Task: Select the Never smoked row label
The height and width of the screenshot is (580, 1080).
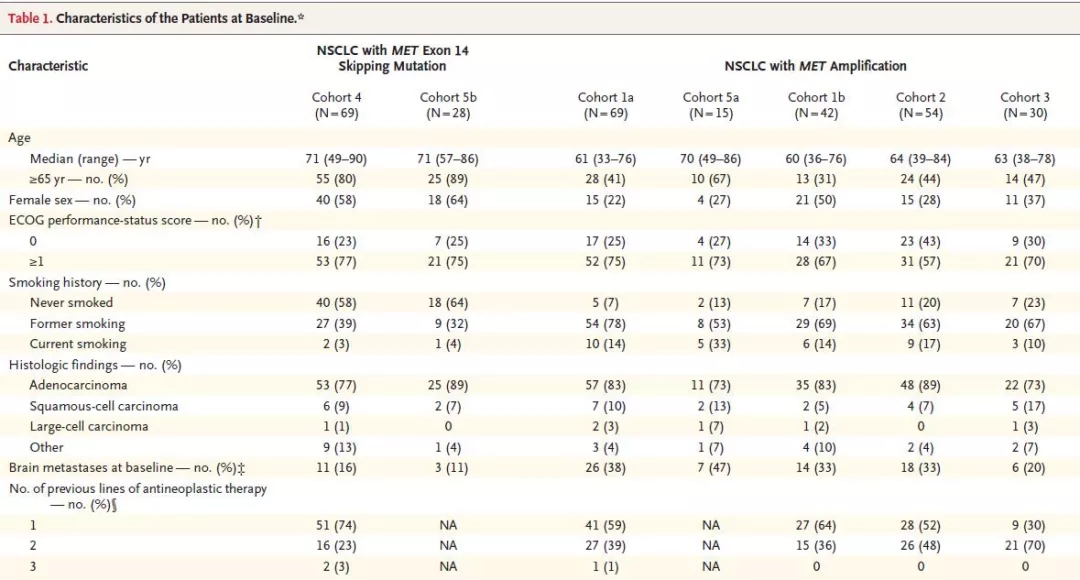Action: (71, 302)
